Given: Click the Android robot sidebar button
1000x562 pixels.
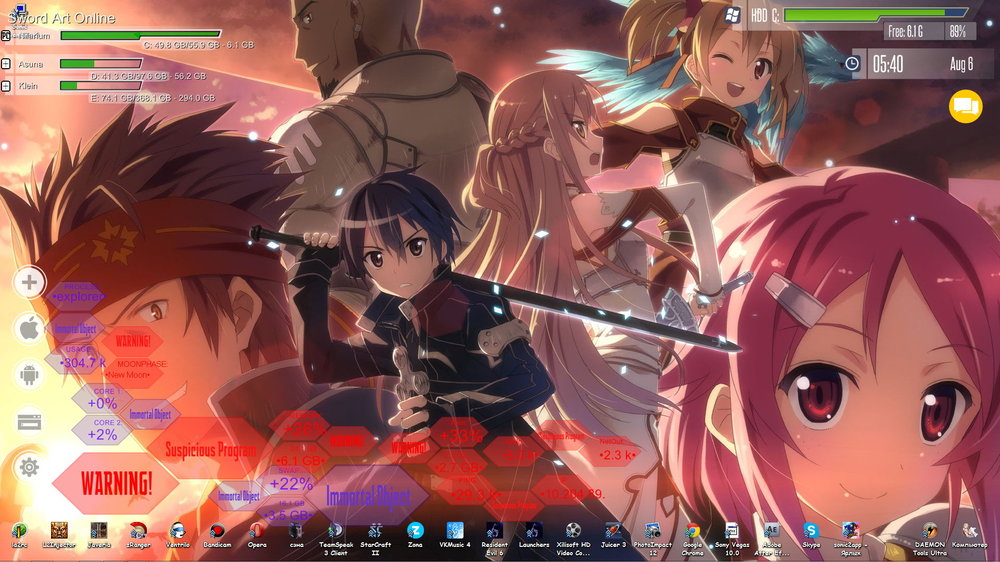Looking at the screenshot, I should (x=29, y=374).
